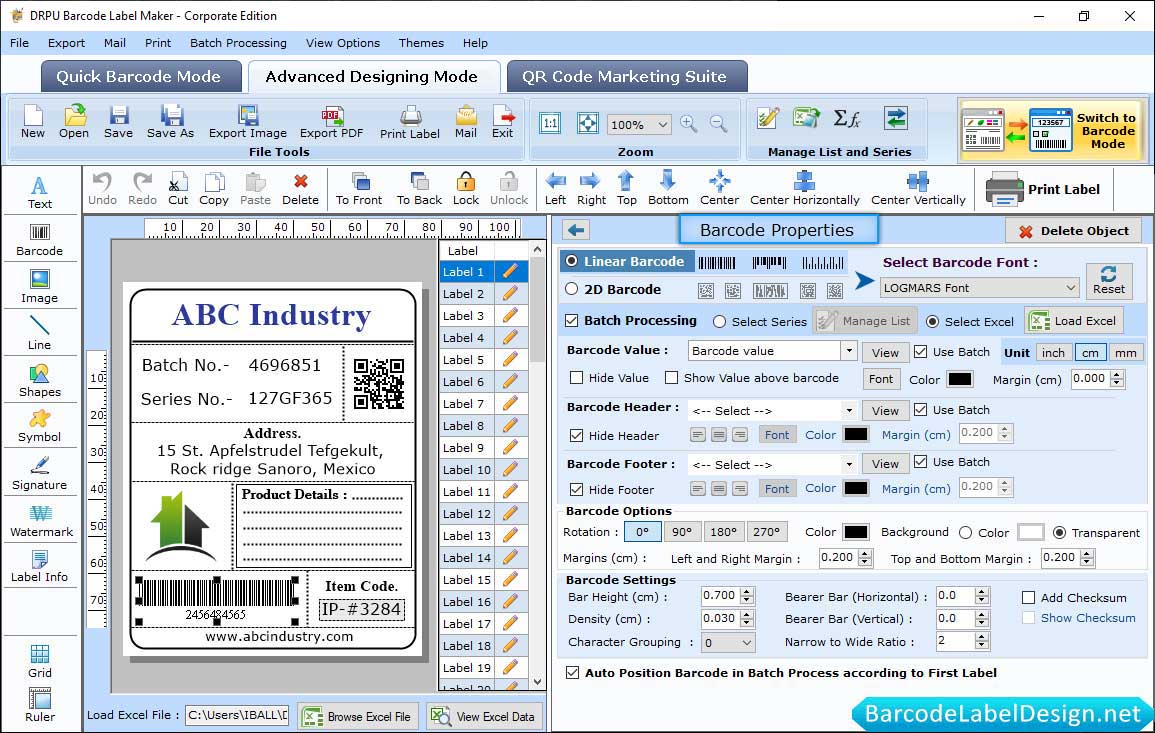Click the pencil icon for Label 5
The image size is (1155, 733).
tap(510, 360)
